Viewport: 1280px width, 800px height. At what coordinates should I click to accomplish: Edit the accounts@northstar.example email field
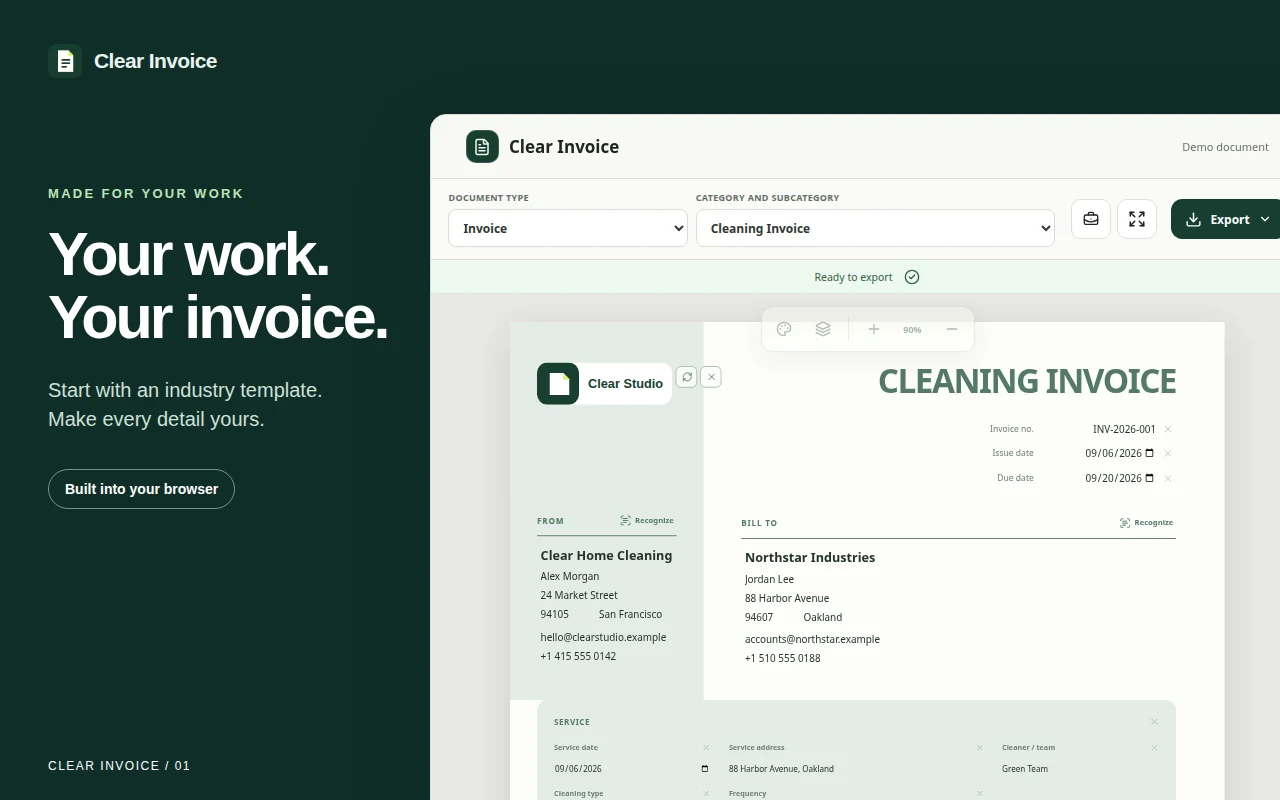click(x=812, y=639)
